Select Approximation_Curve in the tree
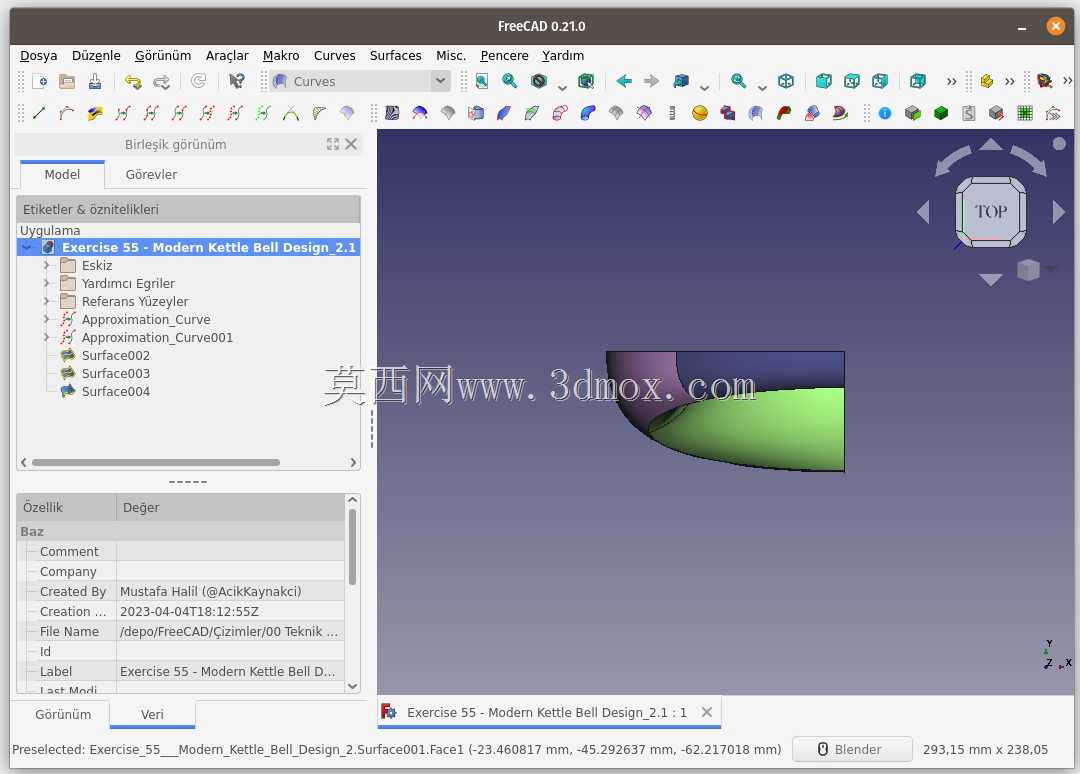The image size is (1080, 774). 146,320
